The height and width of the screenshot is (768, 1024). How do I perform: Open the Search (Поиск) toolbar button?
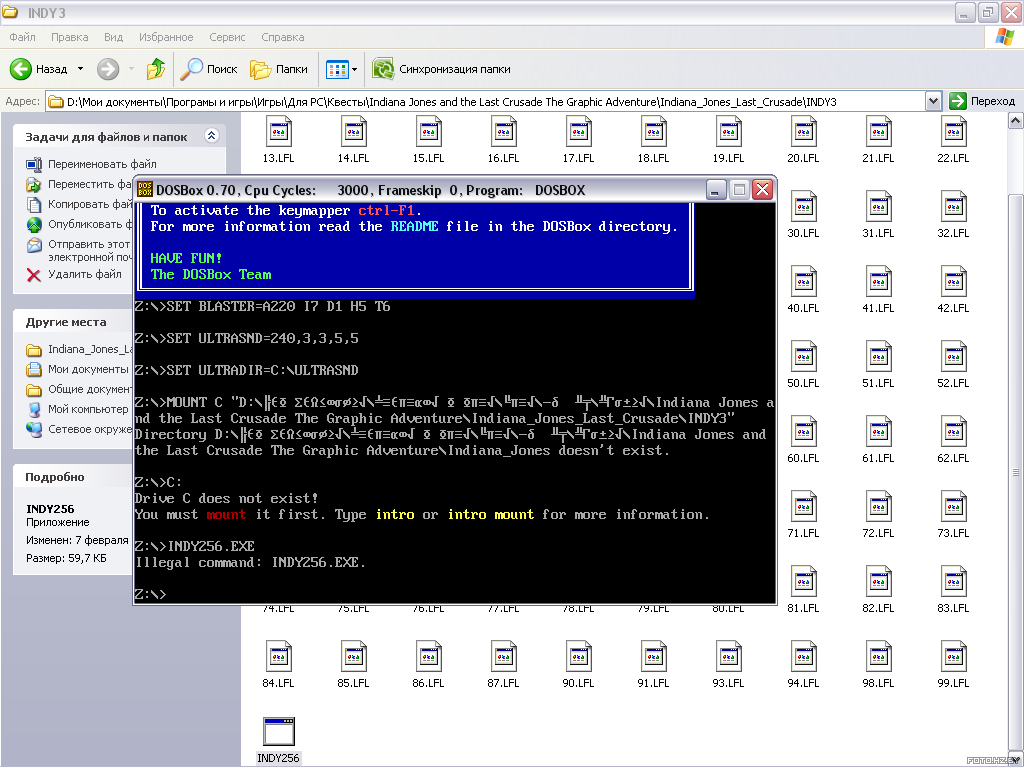coord(209,69)
